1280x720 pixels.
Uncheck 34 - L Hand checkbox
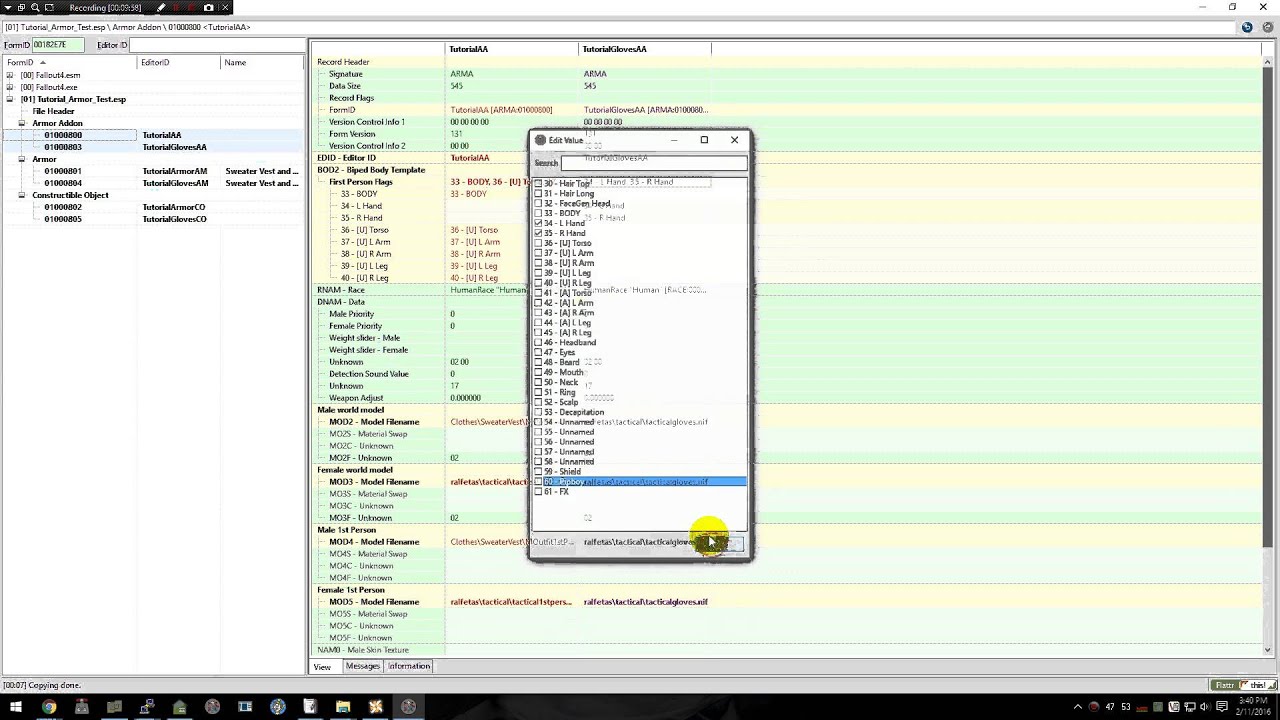pos(538,223)
